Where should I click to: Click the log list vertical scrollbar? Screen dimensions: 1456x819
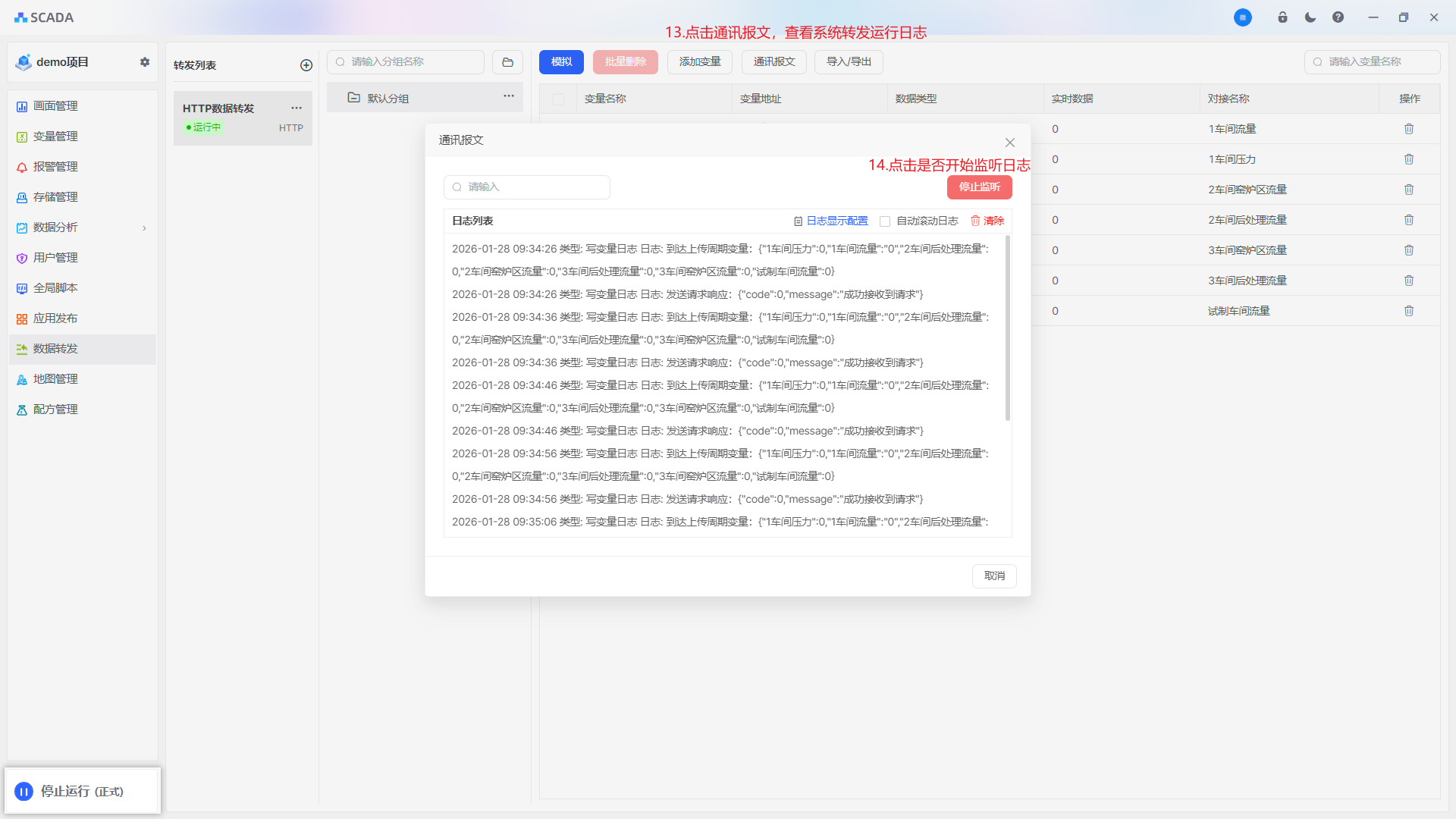click(x=1008, y=328)
